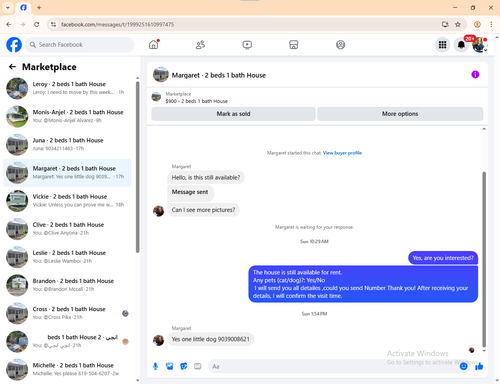The height and width of the screenshot is (384, 500).
Task: Click the seen-by avatar under messages
Action: [471, 350]
